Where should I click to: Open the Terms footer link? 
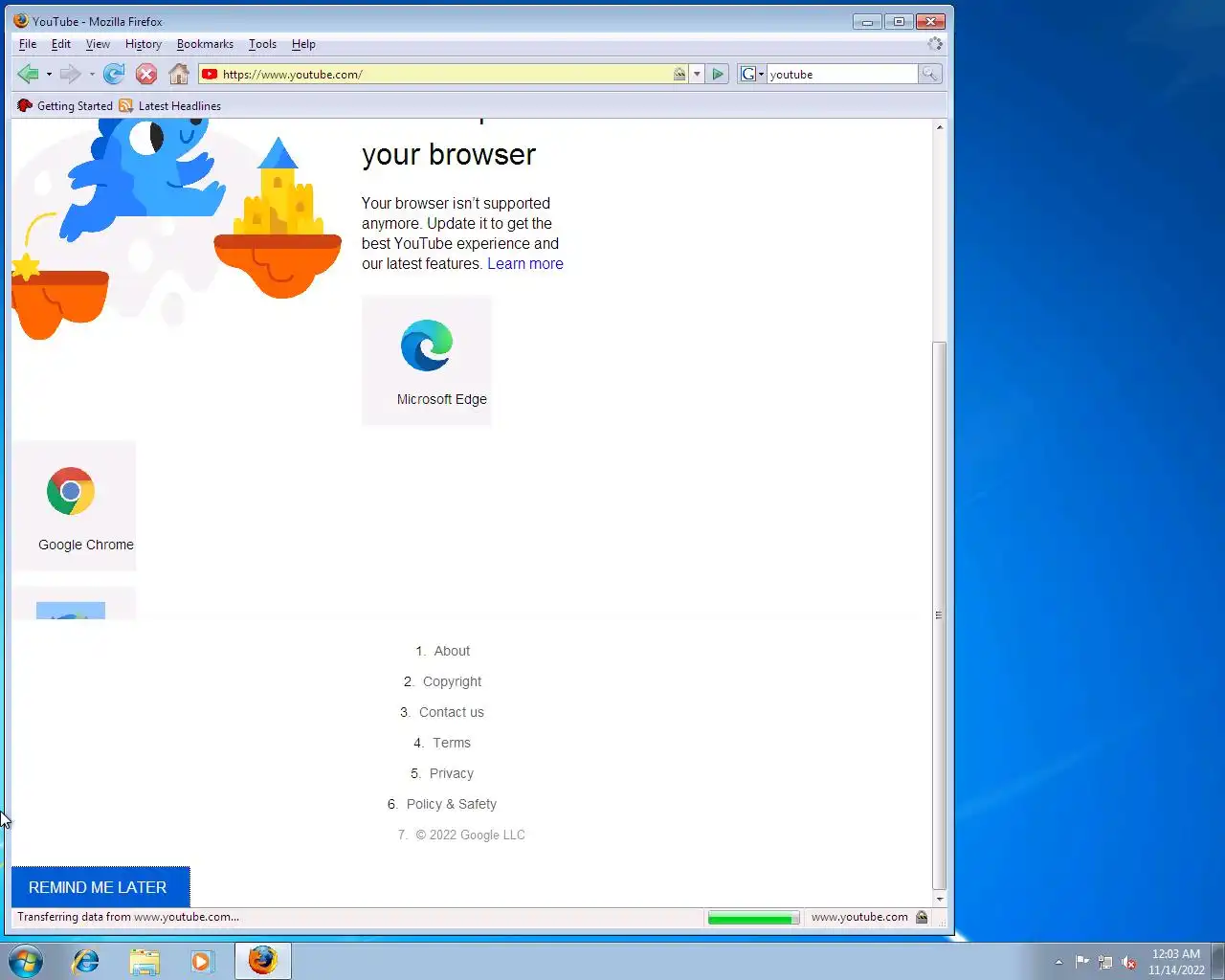tap(452, 743)
